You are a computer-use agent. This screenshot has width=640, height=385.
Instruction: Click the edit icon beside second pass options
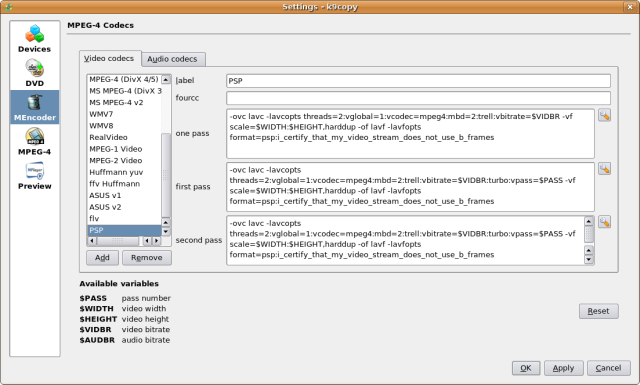pyautogui.click(x=604, y=222)
